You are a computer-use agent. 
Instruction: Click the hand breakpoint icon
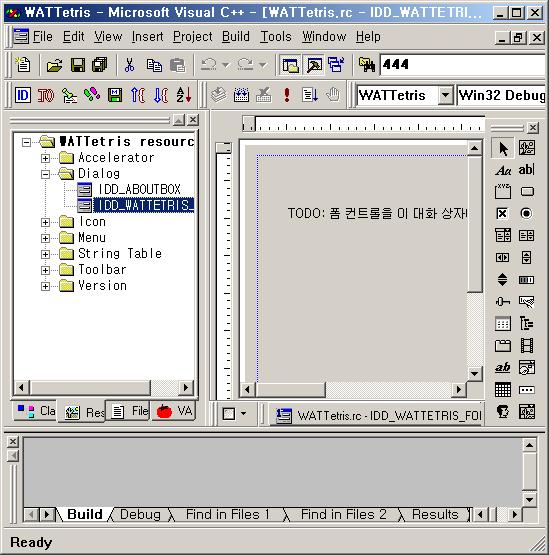[x=333, y=95]
